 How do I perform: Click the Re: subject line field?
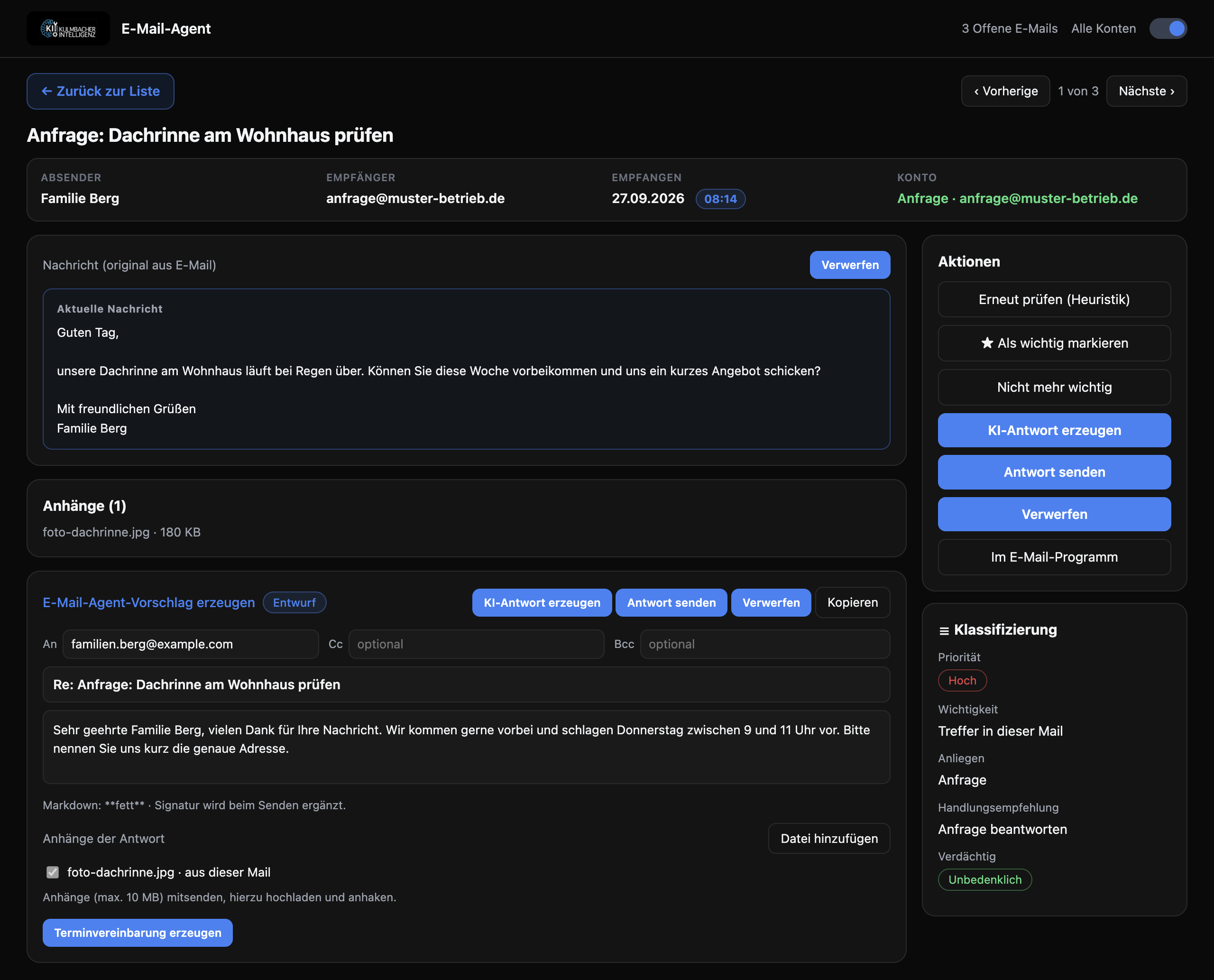[x=466, y=684]
